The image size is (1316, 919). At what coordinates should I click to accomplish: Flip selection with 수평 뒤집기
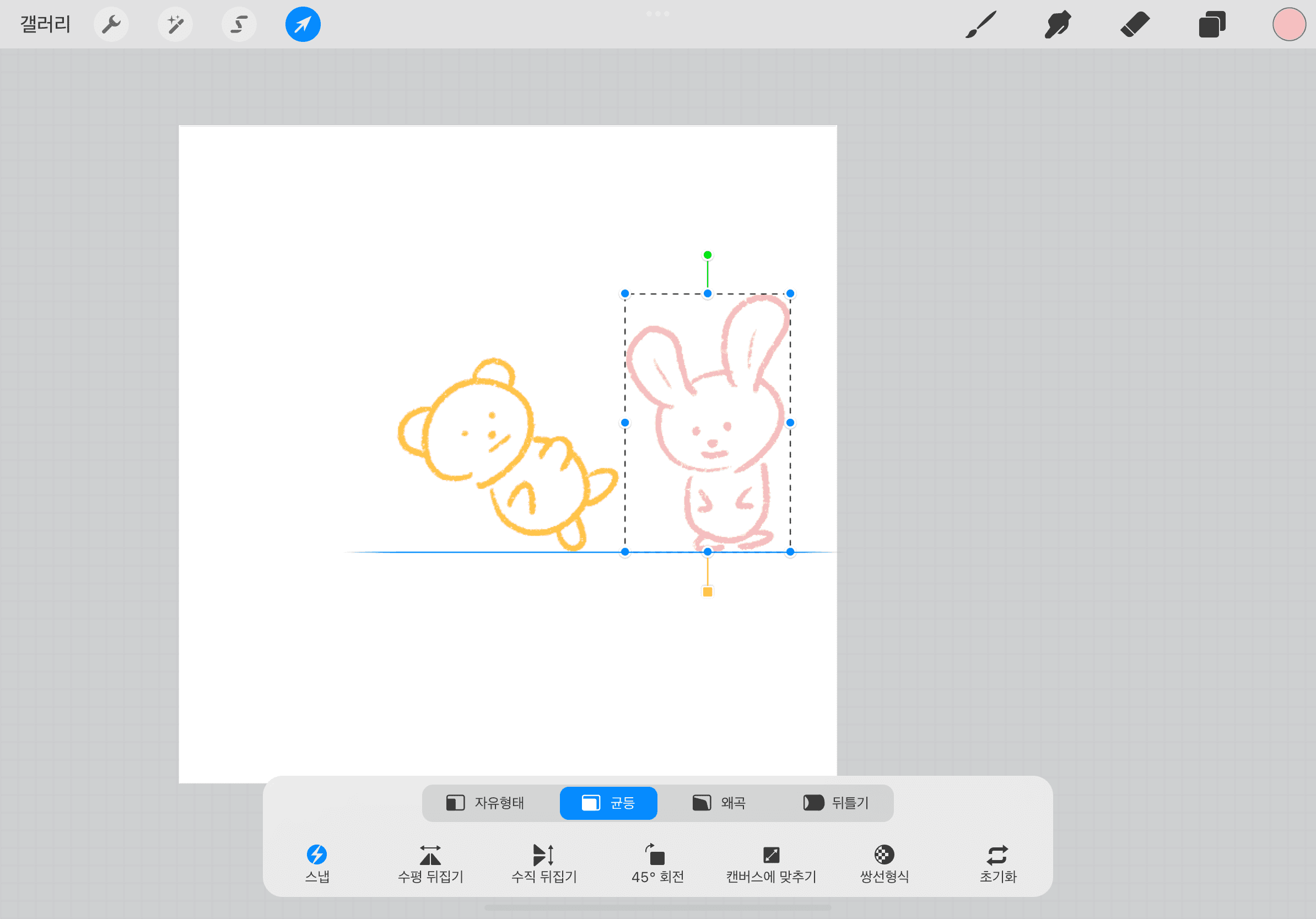430,863
